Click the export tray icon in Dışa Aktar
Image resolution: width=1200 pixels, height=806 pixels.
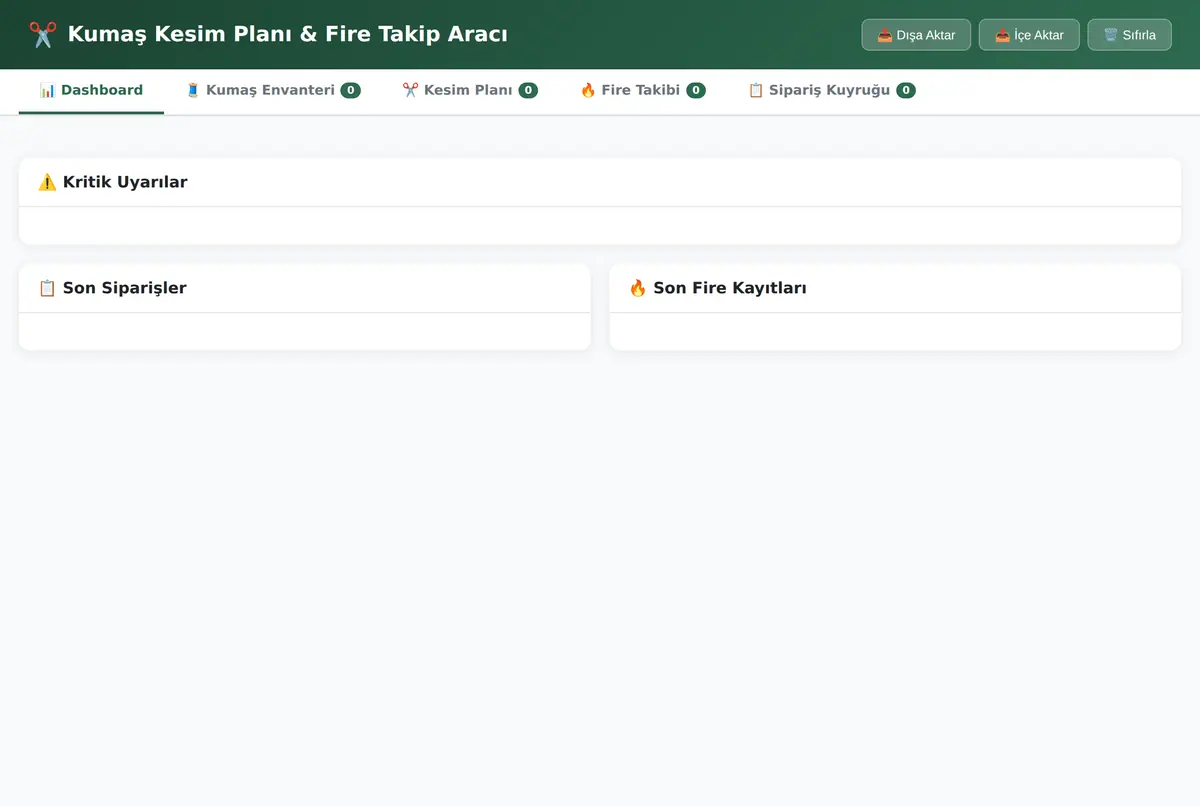(x=885, y=35)
